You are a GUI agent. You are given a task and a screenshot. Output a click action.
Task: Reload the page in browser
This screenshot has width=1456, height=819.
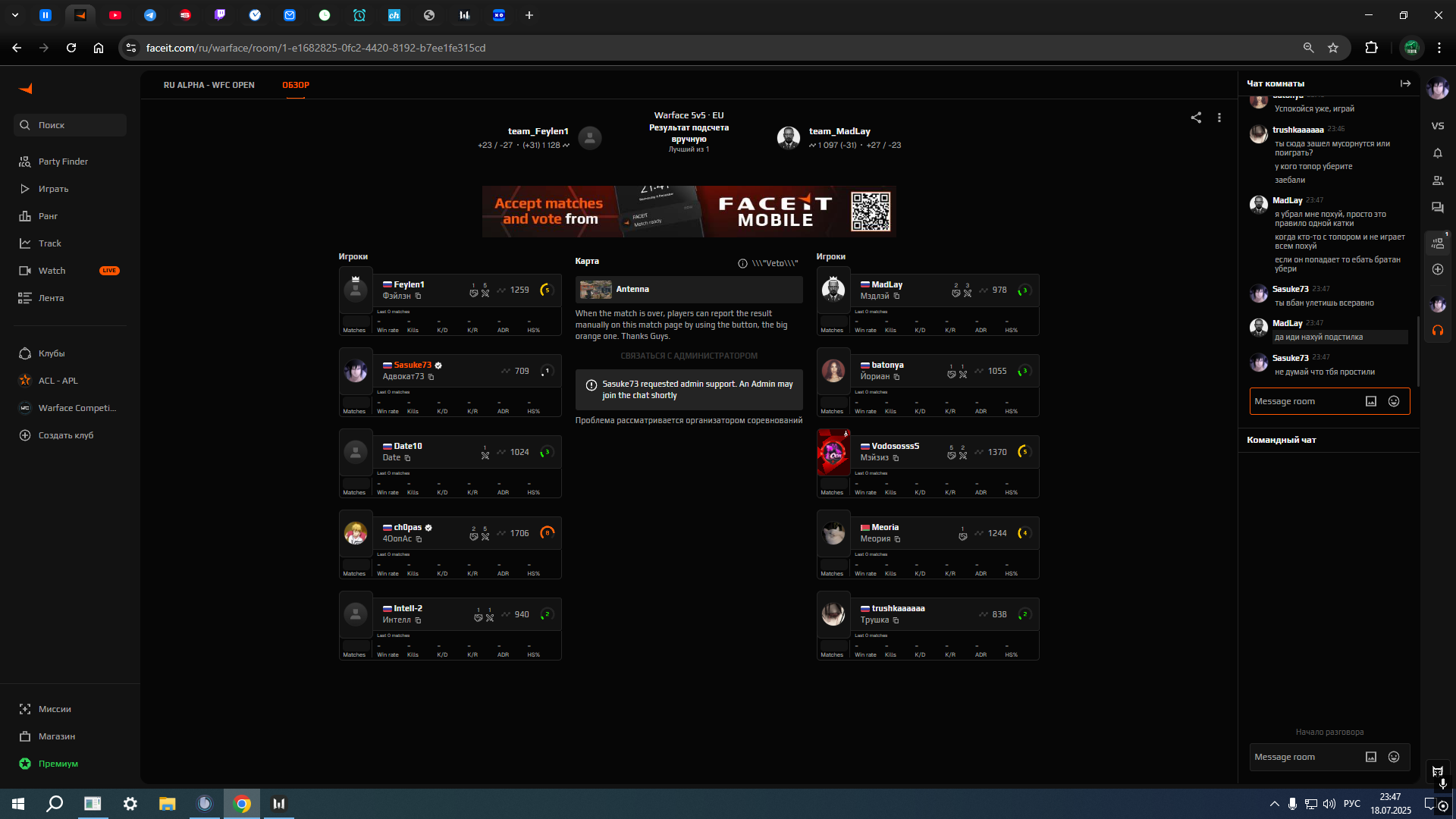tap(71, 48)
